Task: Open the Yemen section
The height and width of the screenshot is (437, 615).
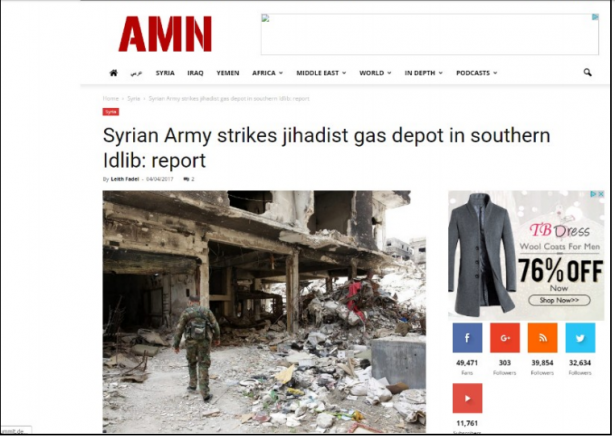Action: pyautogui.click(x=227, y=73)
